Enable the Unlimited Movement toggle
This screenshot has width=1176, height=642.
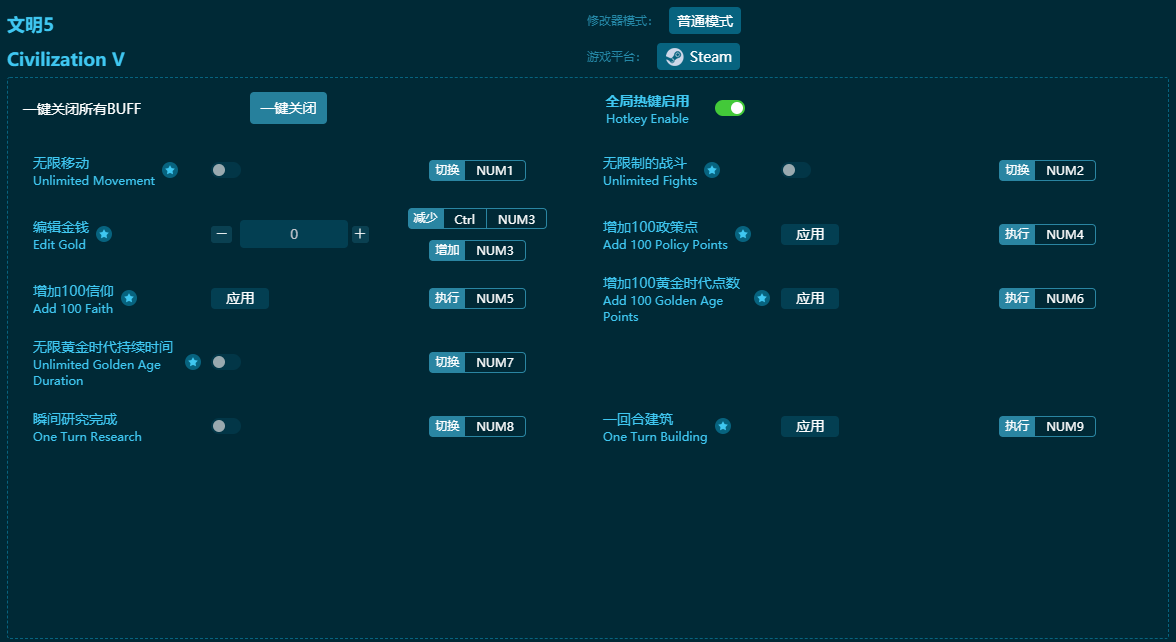pyautogui.click(x=226, y=170)
